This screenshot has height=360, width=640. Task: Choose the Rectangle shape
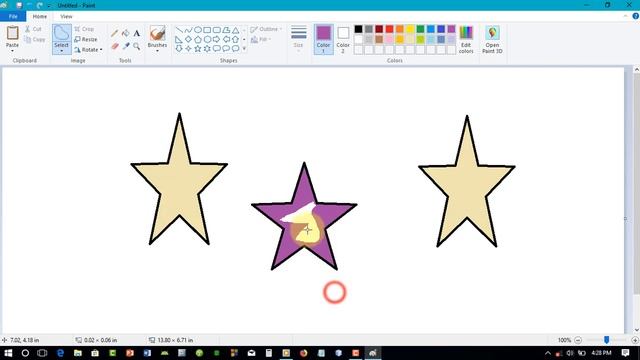207,30
